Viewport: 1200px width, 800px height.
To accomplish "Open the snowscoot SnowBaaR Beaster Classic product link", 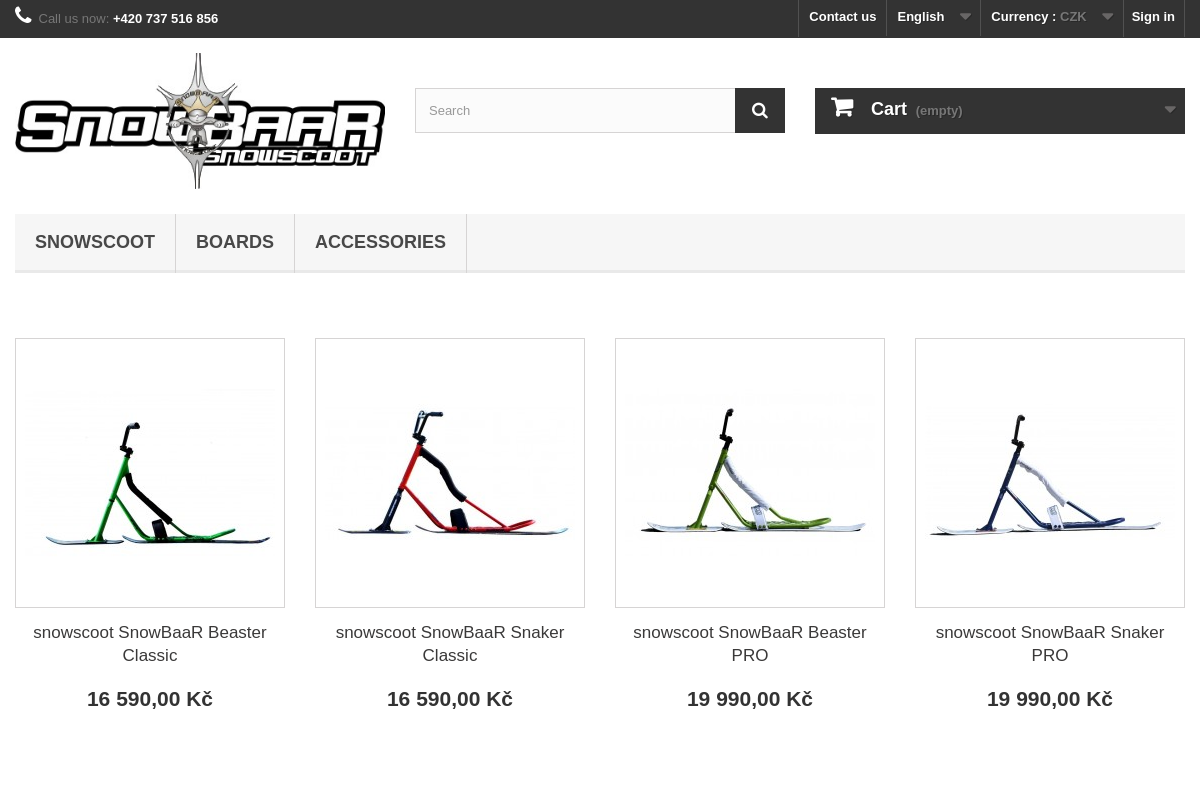I will [x=149, y=643].
